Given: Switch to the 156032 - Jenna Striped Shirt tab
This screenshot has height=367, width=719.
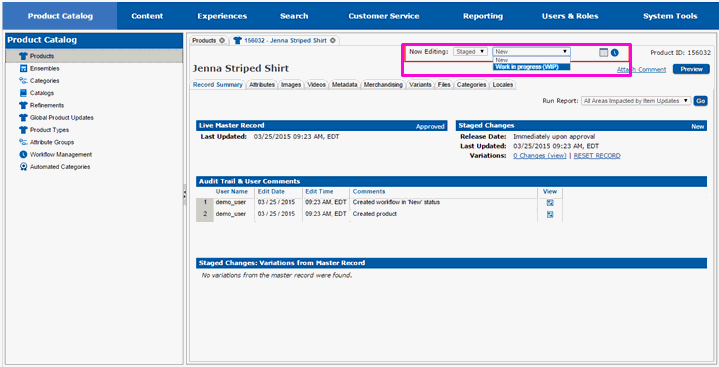Looking at the screenshot, I should [x=285, y=40].
